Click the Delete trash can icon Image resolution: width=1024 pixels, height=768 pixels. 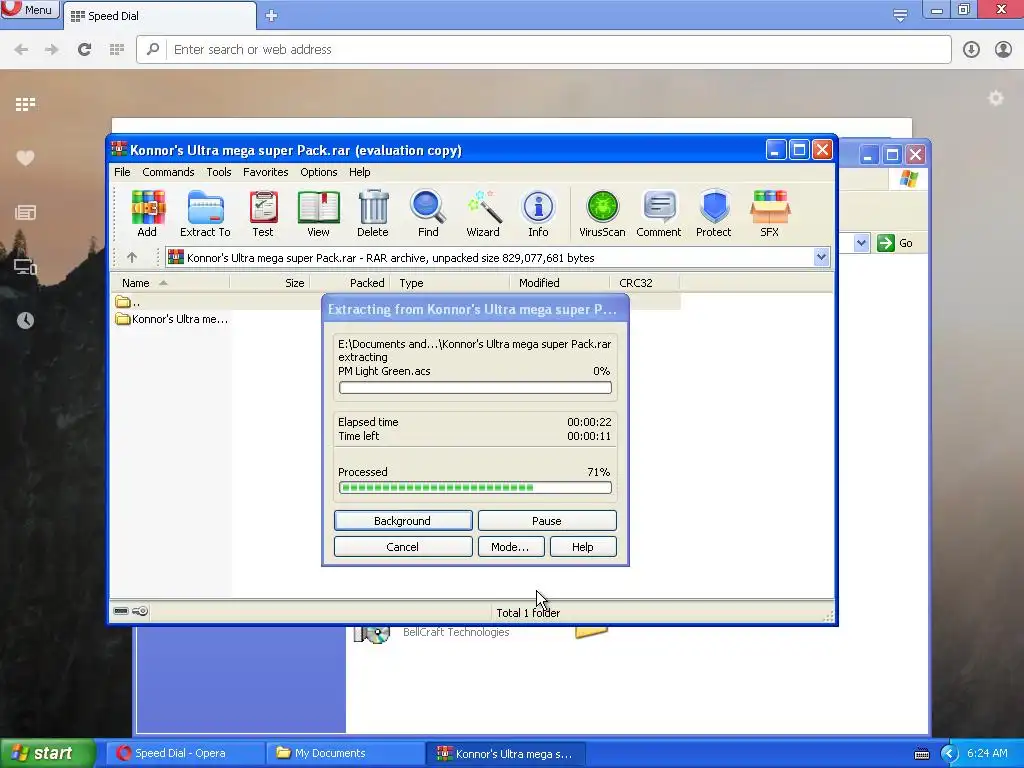point(373,214)
